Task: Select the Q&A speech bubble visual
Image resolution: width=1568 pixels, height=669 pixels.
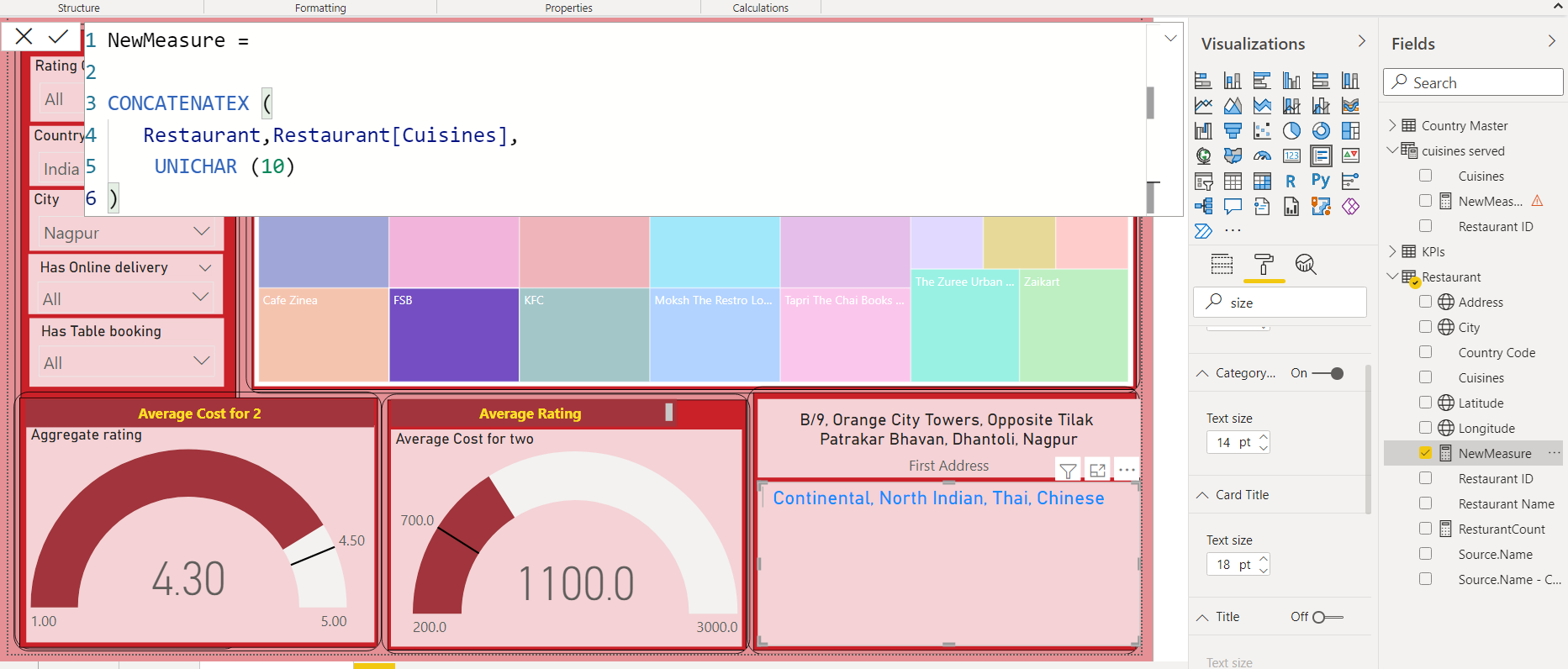Action: (x=1233, y=207)
